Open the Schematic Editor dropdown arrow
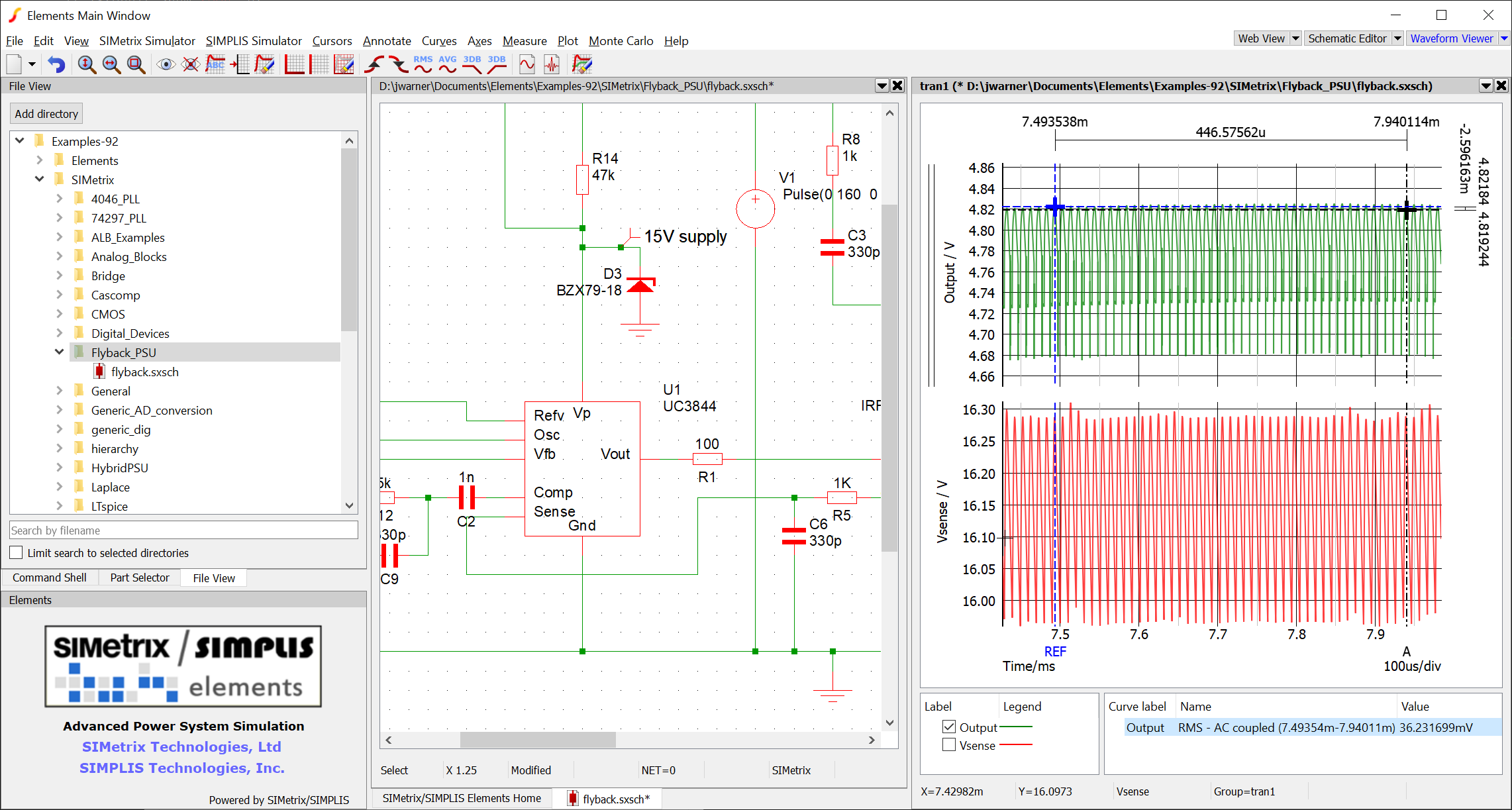 click(1397, 38)
